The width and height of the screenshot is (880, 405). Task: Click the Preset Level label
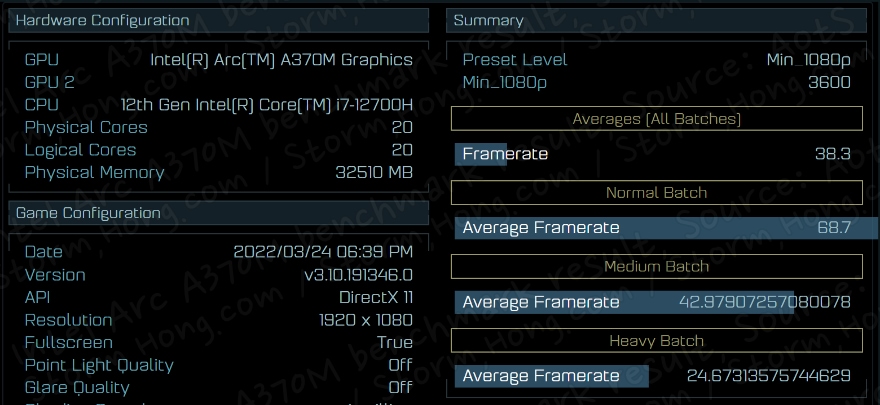[x=515, y=60]
